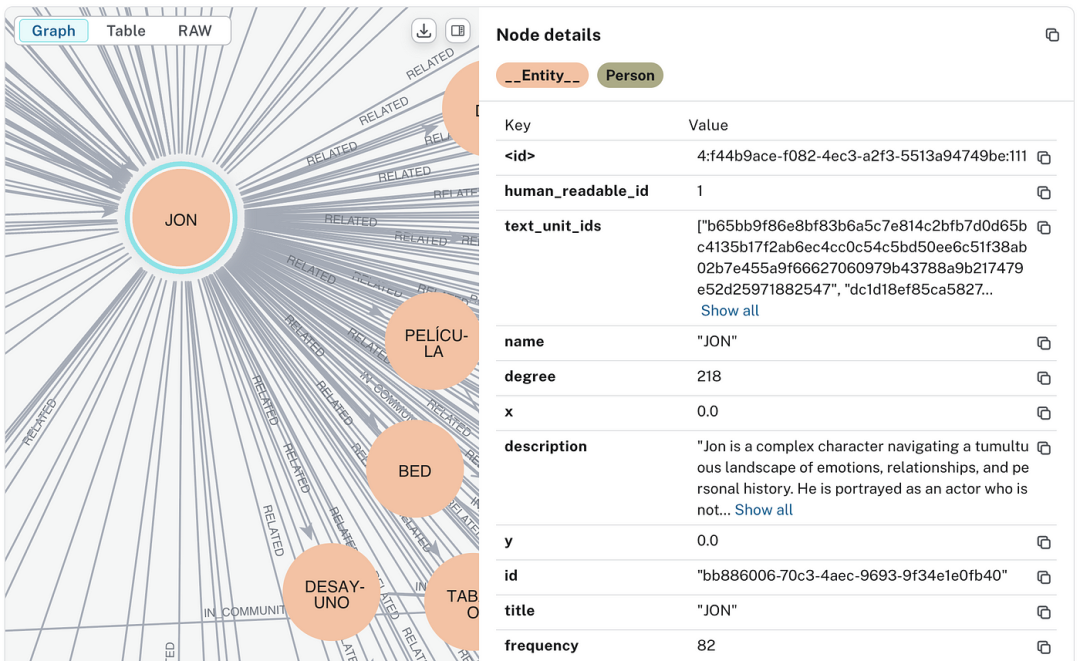This screenshot has height=661, width=1080.
Task: Copy the frequency property value
Action: 1043,647
